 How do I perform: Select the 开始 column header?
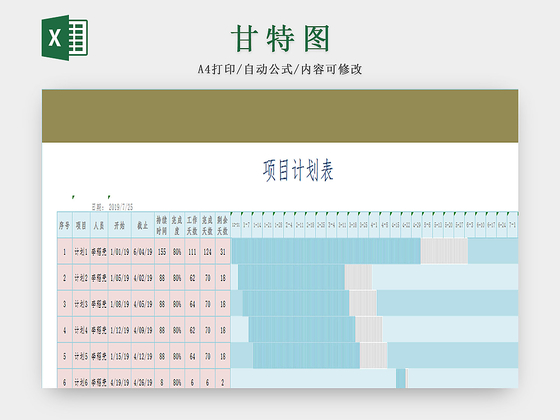pyautogui.click(x=120, y=225)
